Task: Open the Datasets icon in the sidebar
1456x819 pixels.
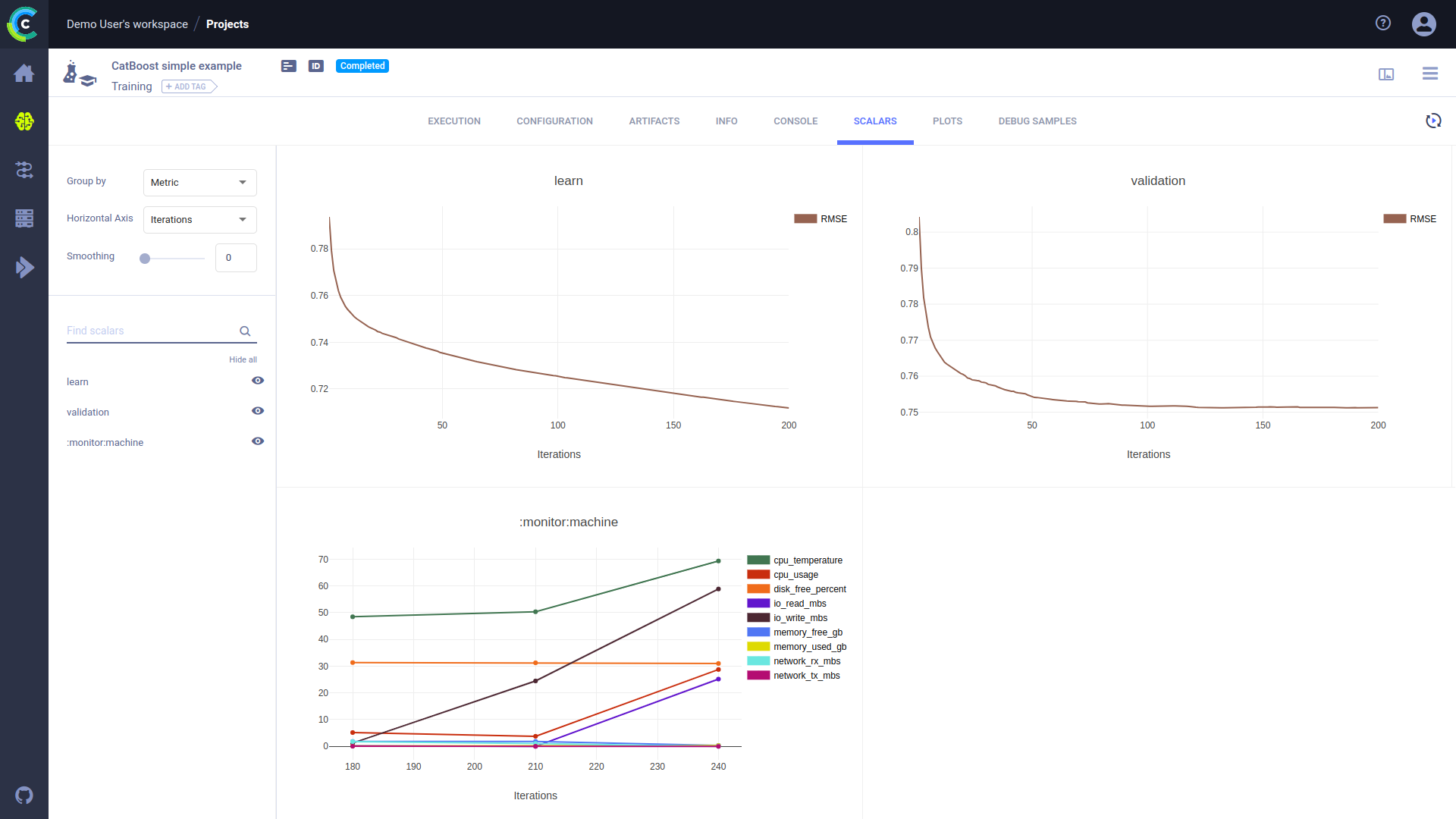Action: (24, 218)
